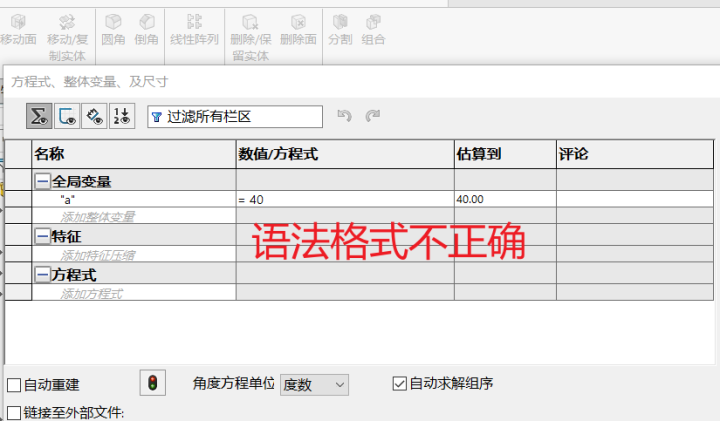Click the 数值/方程式 column header

(345, 154)
